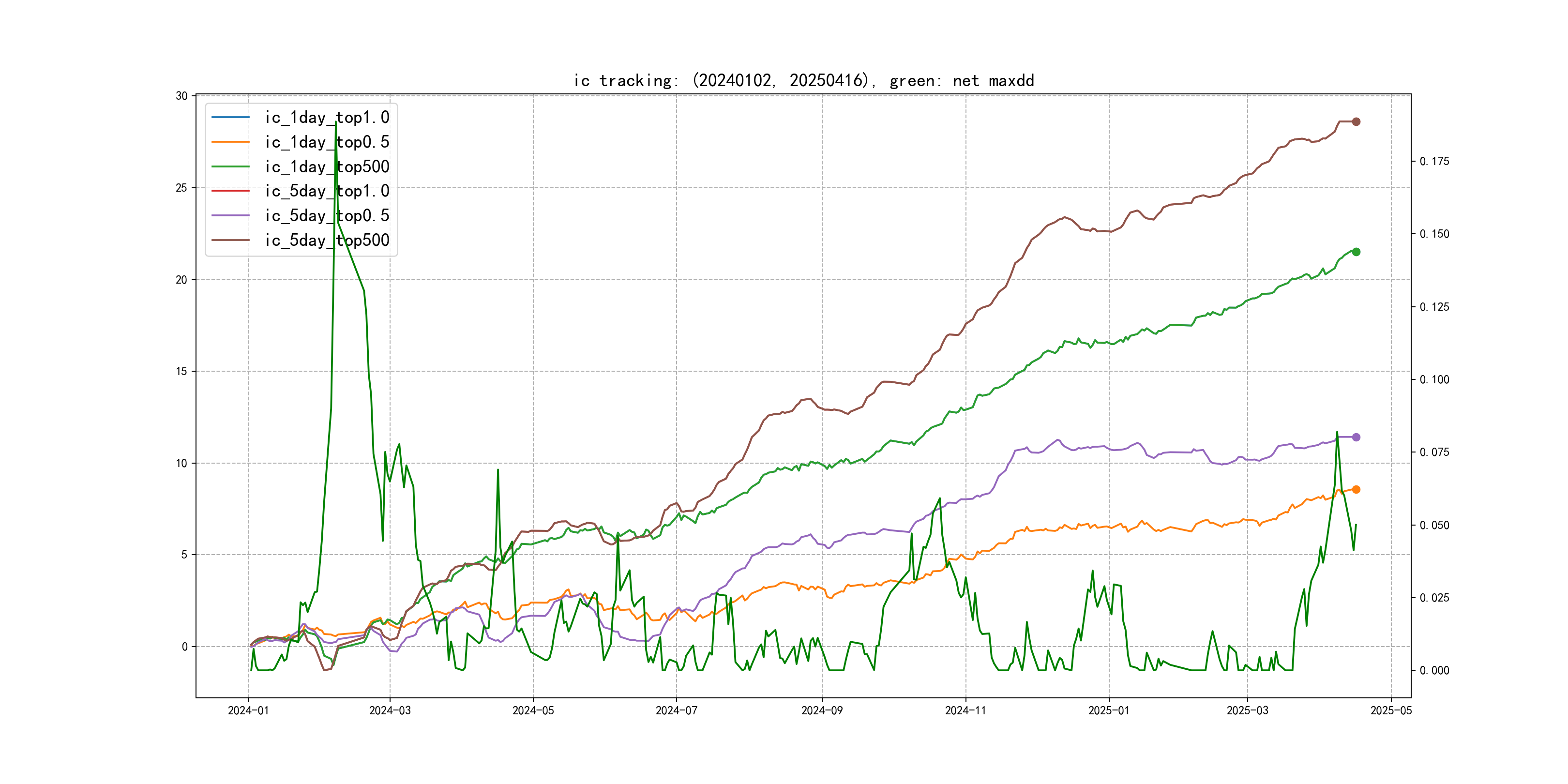
Task: Click the left y-axis label 30
Action: click(x=181, y=96)
